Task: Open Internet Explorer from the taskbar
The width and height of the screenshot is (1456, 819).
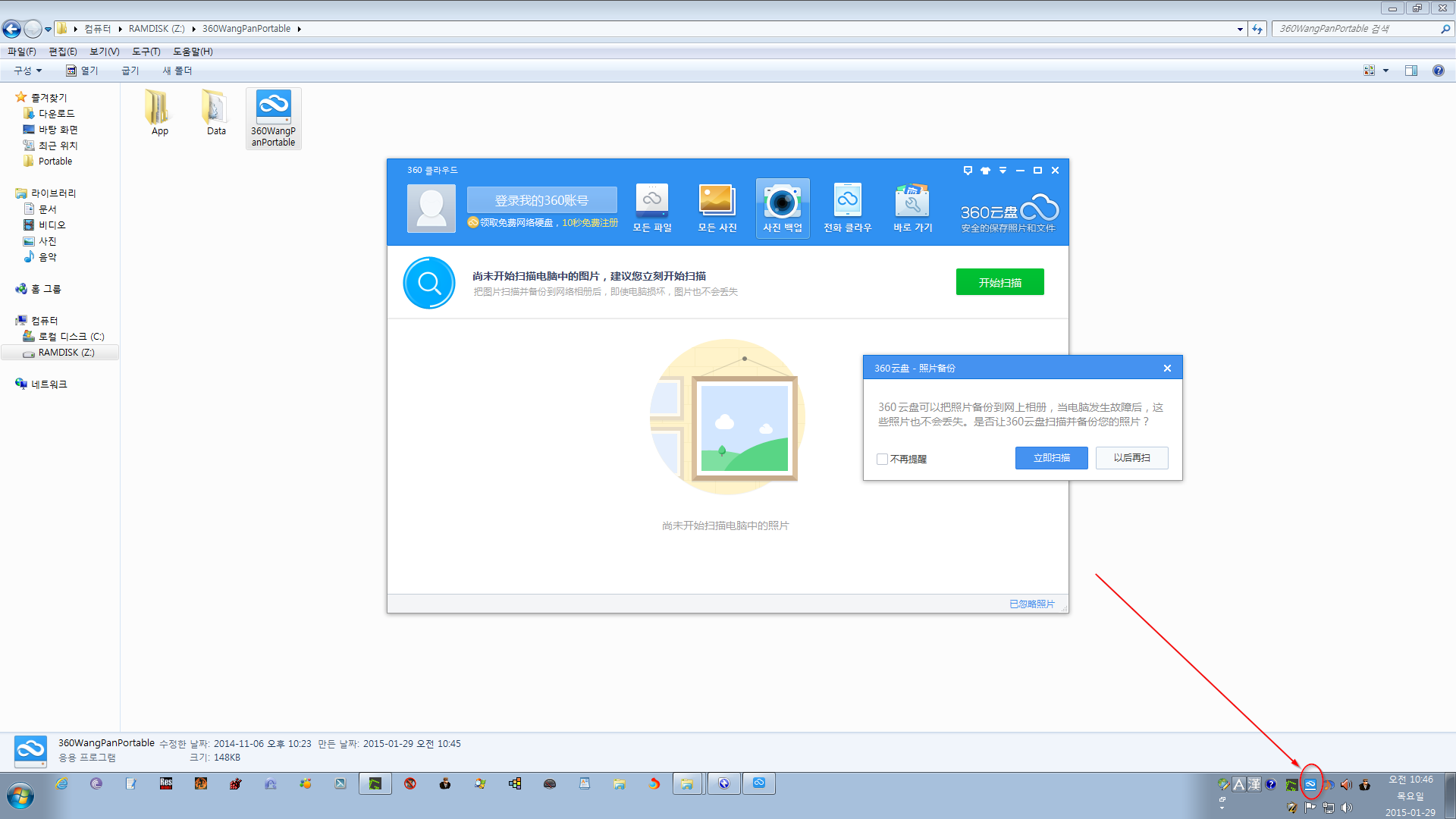Action: click(x=61, y=783)
